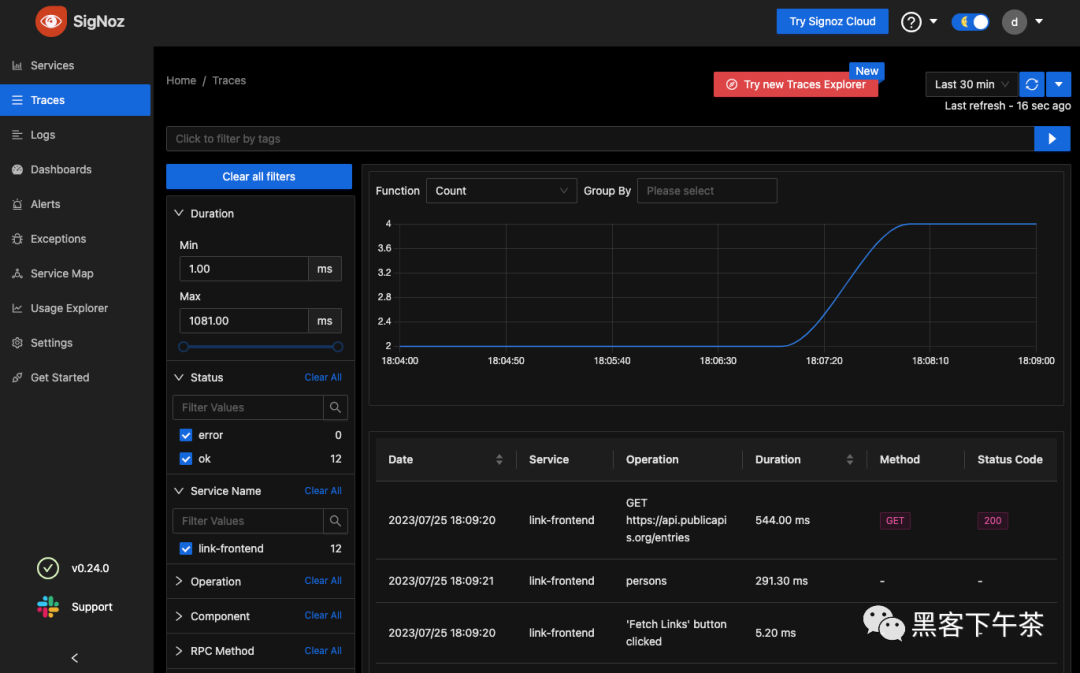1080x673 pixels.
Task: Go to Service Map in sidebar
Action: tap(61, 274)
